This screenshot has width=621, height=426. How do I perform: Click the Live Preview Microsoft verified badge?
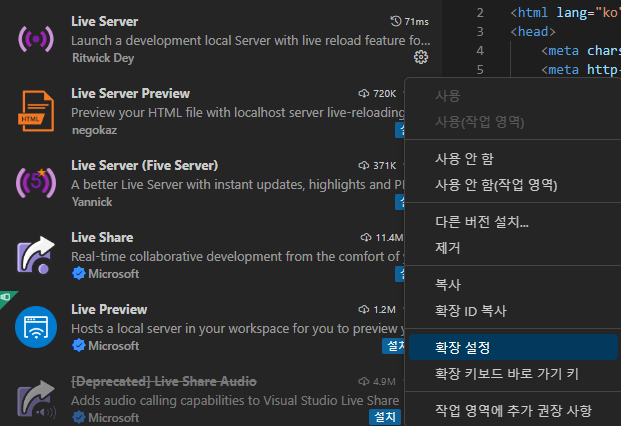[x=79, y=346]
